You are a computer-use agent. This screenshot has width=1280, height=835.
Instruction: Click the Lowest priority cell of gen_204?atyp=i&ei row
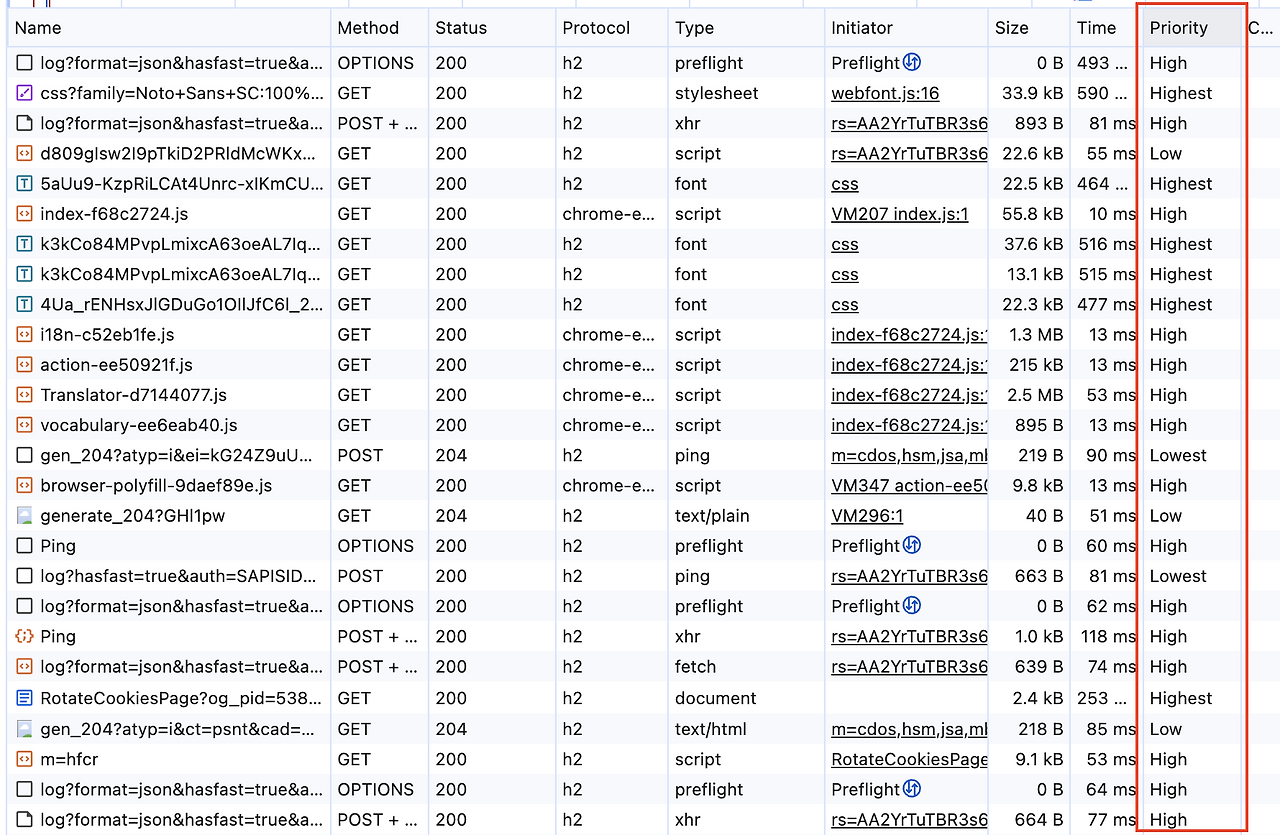pyautogui.click(x=1178, y=455)
